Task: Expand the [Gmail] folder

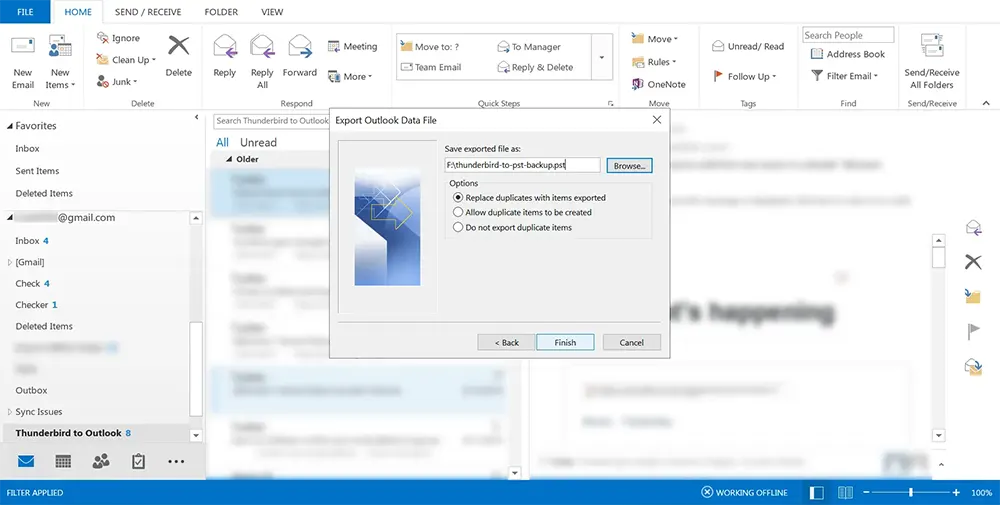Action: 10,262
